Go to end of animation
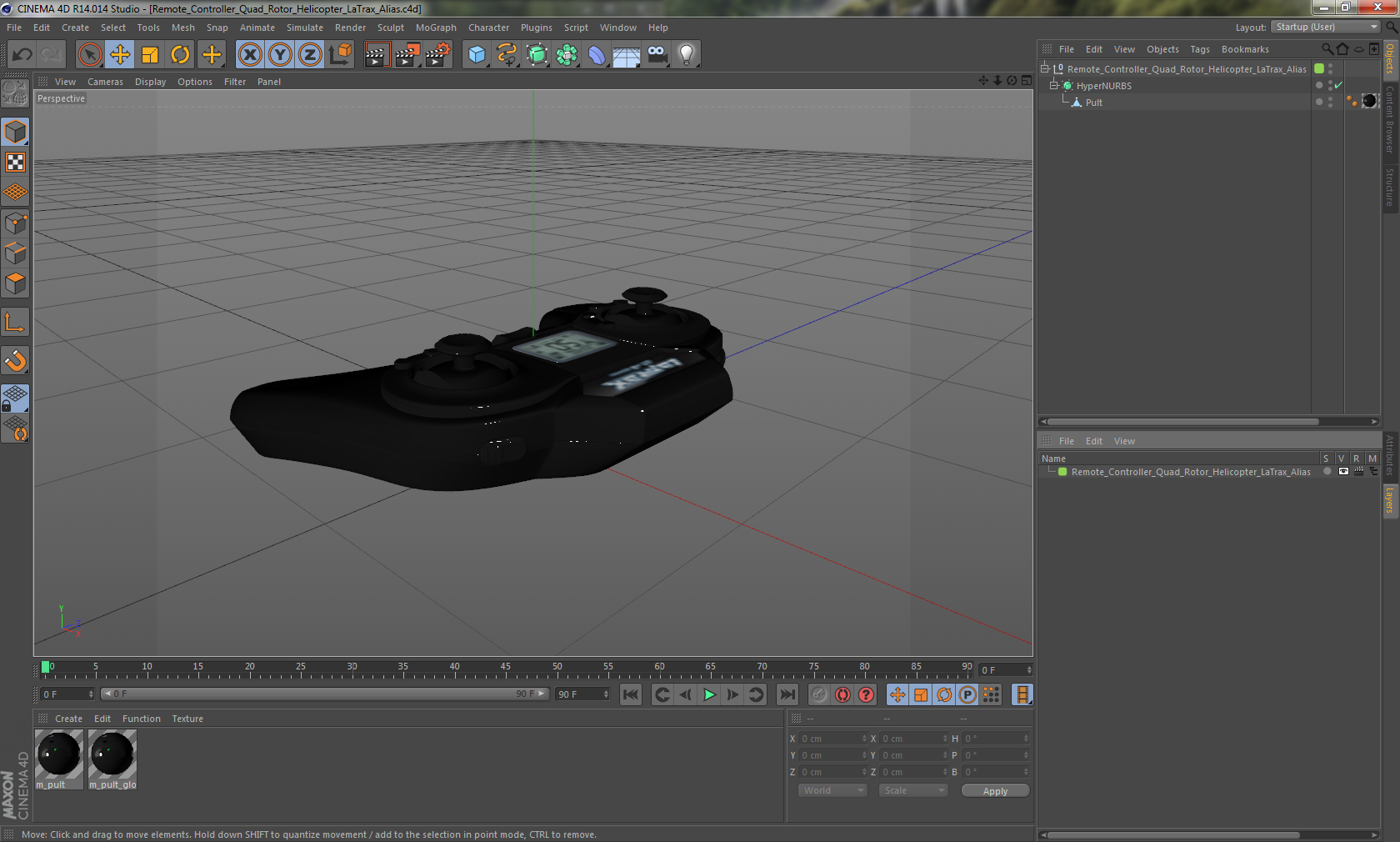Image resolution: width=1400 pixels, height=842 pixels. click(787, 694)
